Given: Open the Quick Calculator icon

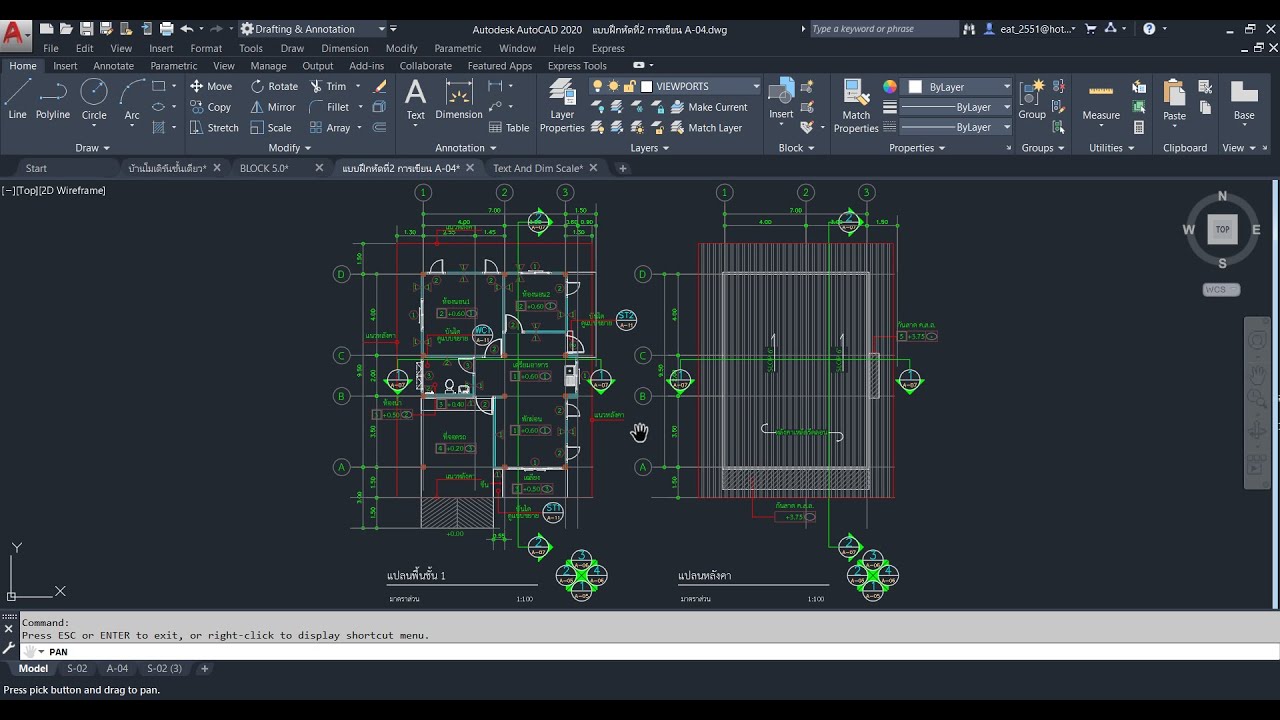Looking at the screenshot, I should tap(1140, 128).
